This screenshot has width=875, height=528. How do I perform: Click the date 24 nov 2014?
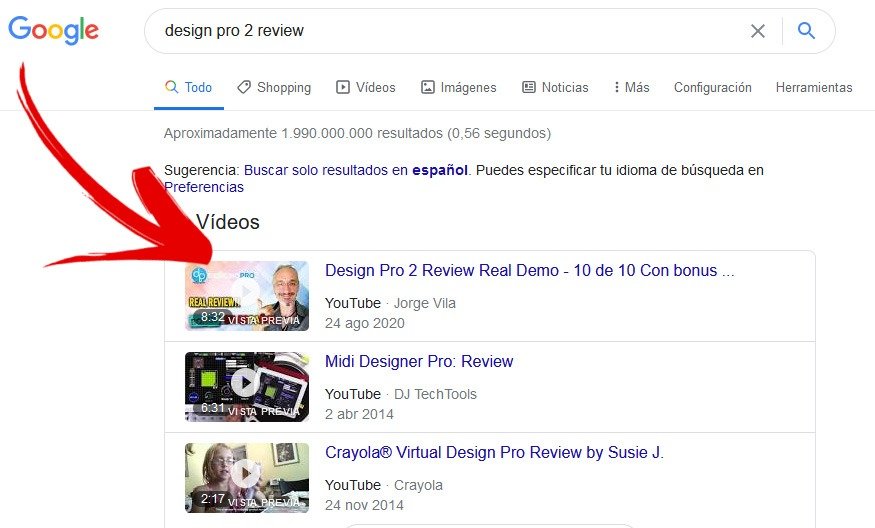364,505
